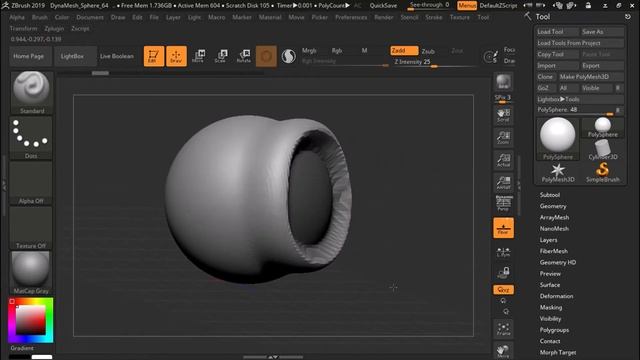Screen dimensions: 640x360
Task: Expand the Surface section
Action: pyautogui.click(x=550, y=285)
